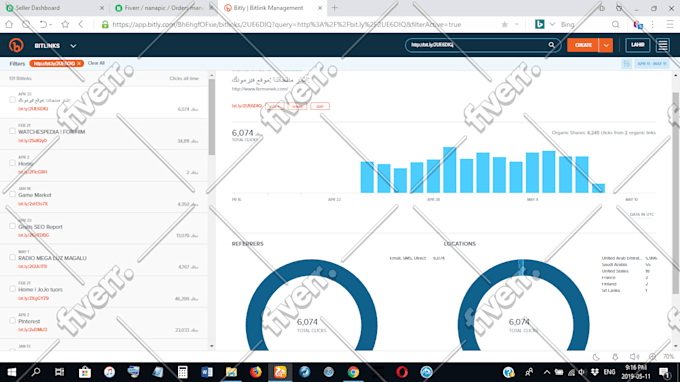Click the EDIT button beside the short link
The height and width of the screenshot is (382, 680).
pos(320,106)
